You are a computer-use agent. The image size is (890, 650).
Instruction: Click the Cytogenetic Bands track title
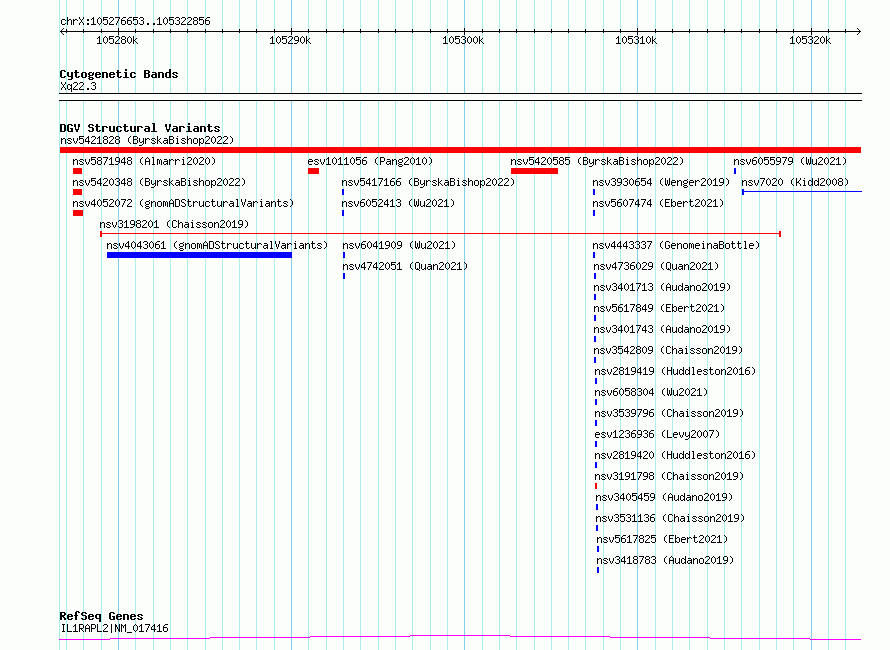(119, 74)
